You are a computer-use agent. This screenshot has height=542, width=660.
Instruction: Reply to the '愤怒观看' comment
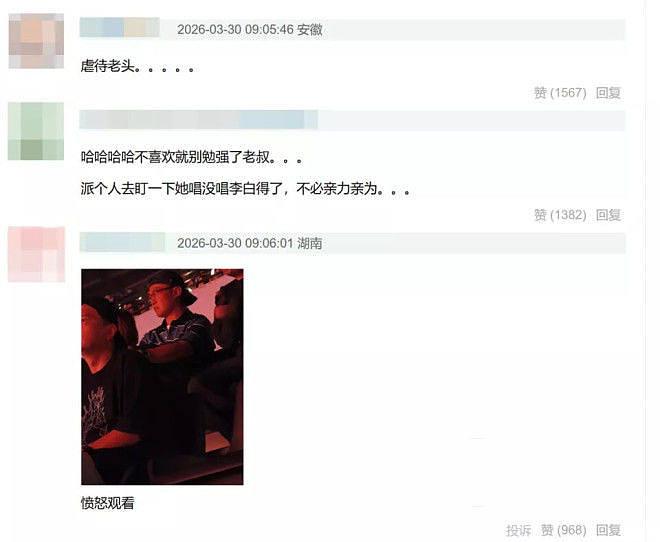[x=608, y=530]
